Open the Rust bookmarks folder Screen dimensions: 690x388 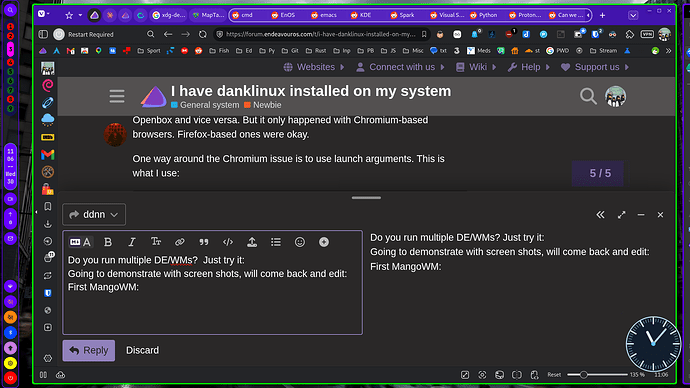316,51
